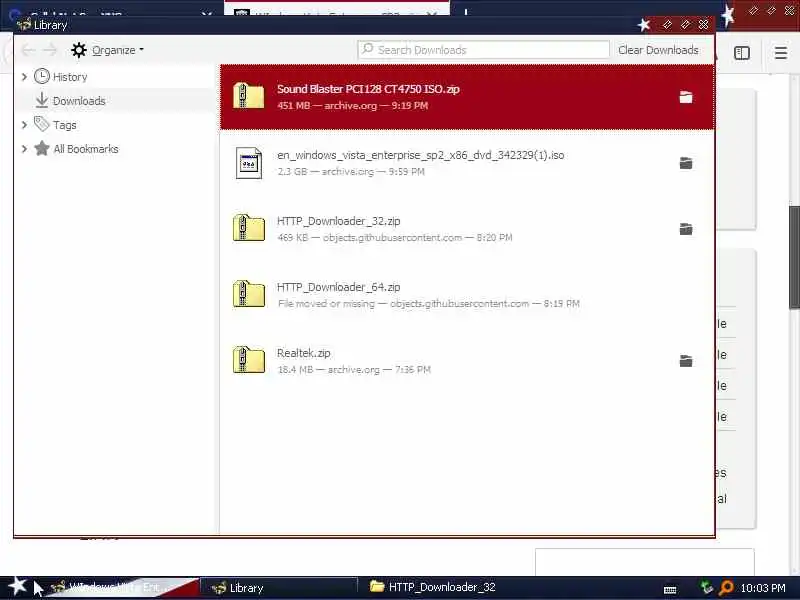
Task: Click the search magnifier icon in Search Downloads
Action: pyautogui.click(x=367, y=49)
